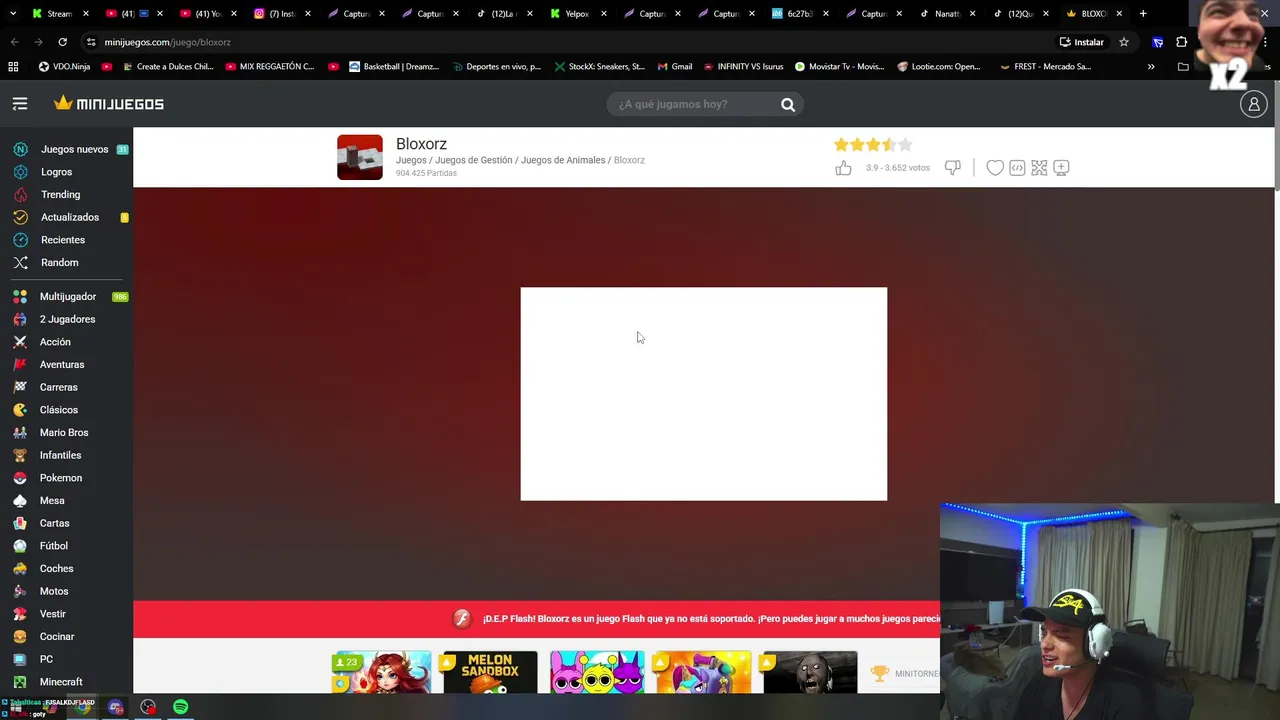Click the Minijuegos crown logo
The width and height of the screenshot is (1280, 720).
click(109, 104)
